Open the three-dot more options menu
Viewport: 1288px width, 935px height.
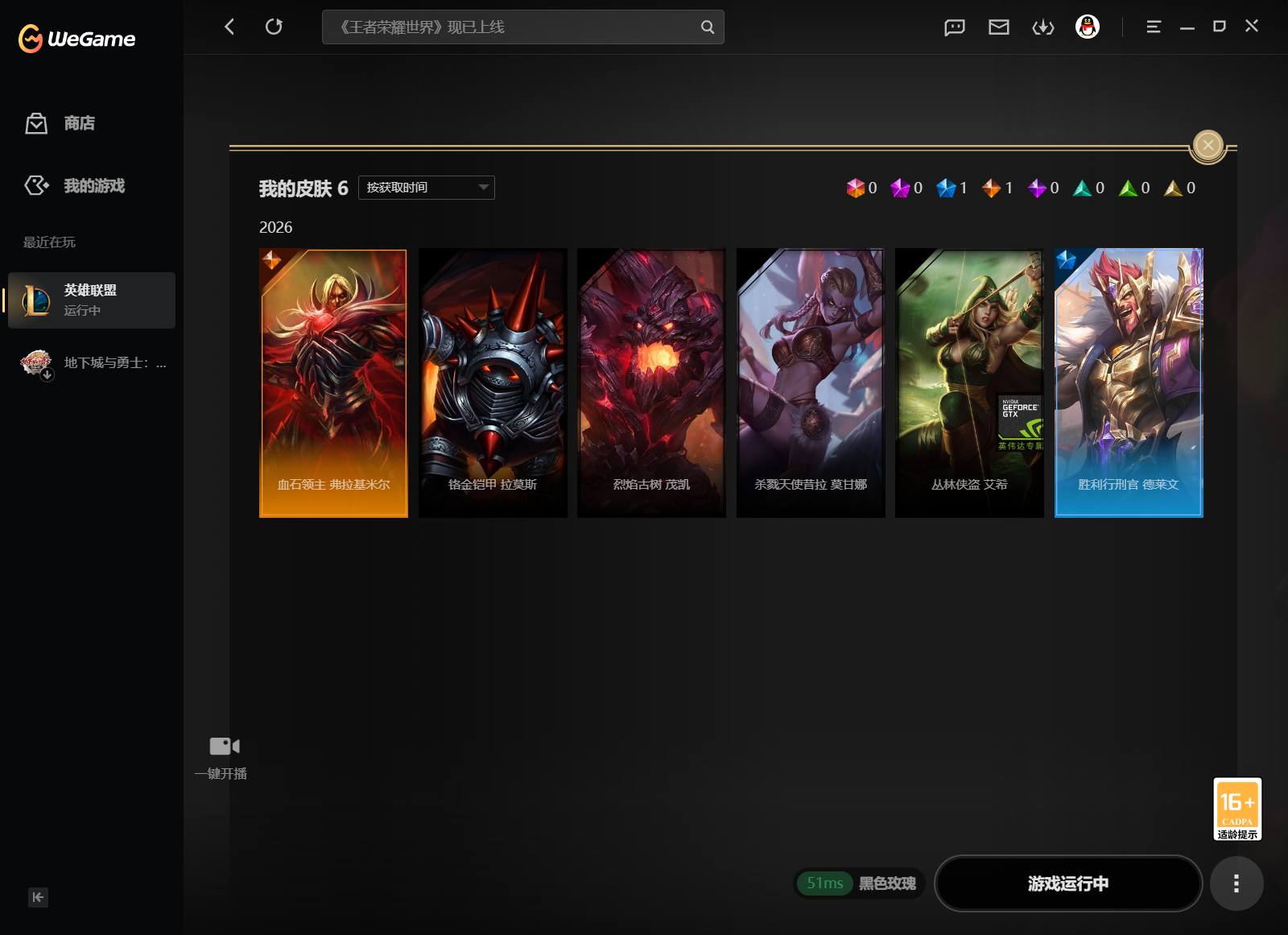(x=1236, y=883)
